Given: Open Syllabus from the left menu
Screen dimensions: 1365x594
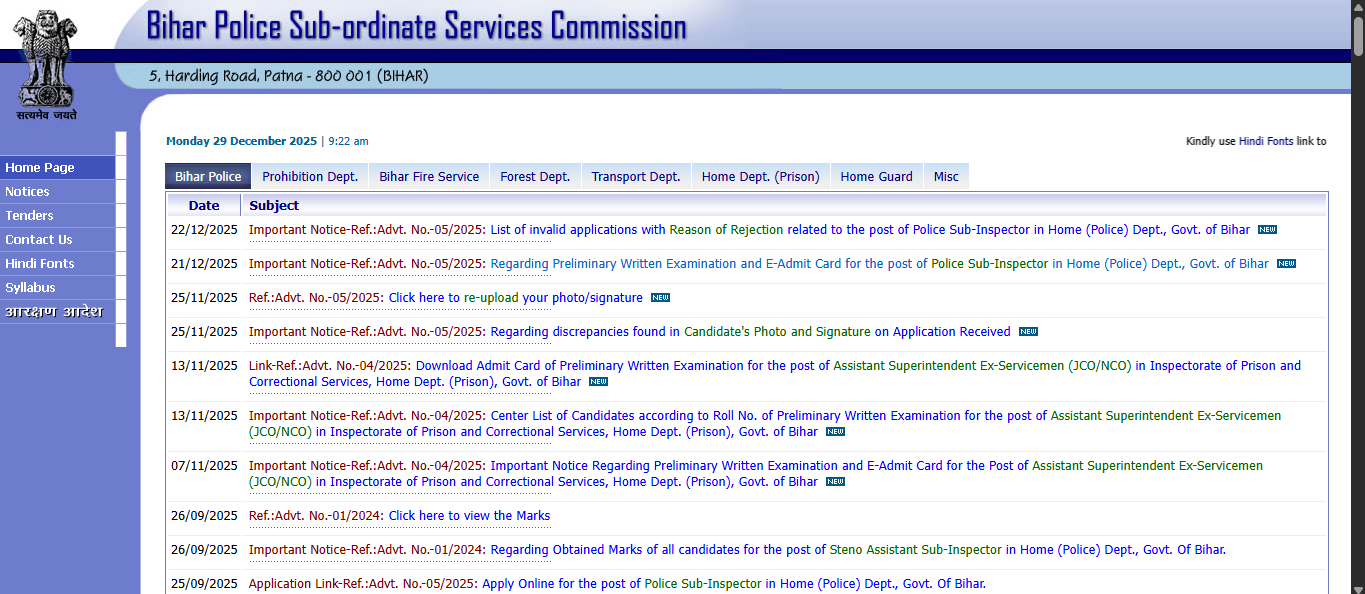Looking at the screenshot, I should pyautogui.click(x=30, y=288).
